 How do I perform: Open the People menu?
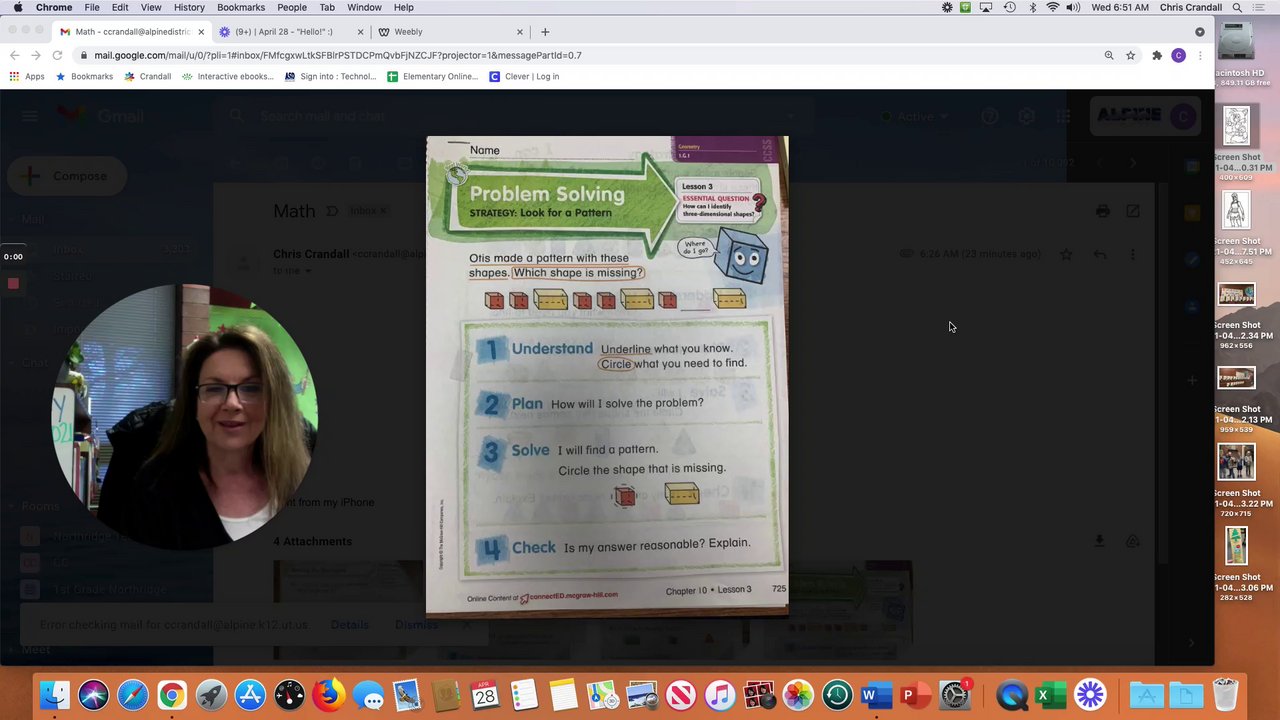[x=292, y=7]
